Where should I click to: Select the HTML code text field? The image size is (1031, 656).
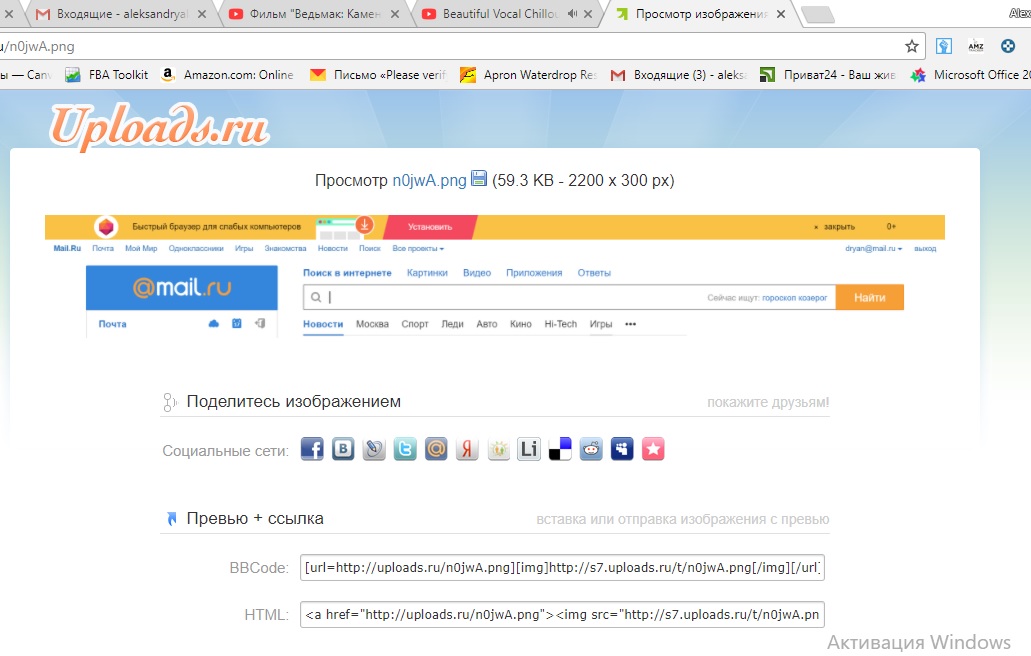click(562, 615)
